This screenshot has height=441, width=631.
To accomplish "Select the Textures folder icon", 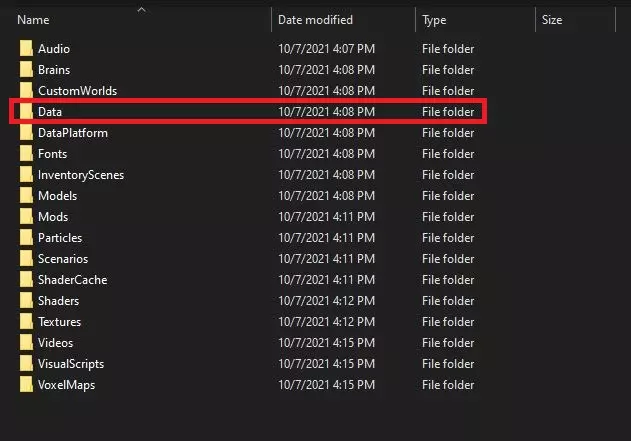I will tap(27, 322).
